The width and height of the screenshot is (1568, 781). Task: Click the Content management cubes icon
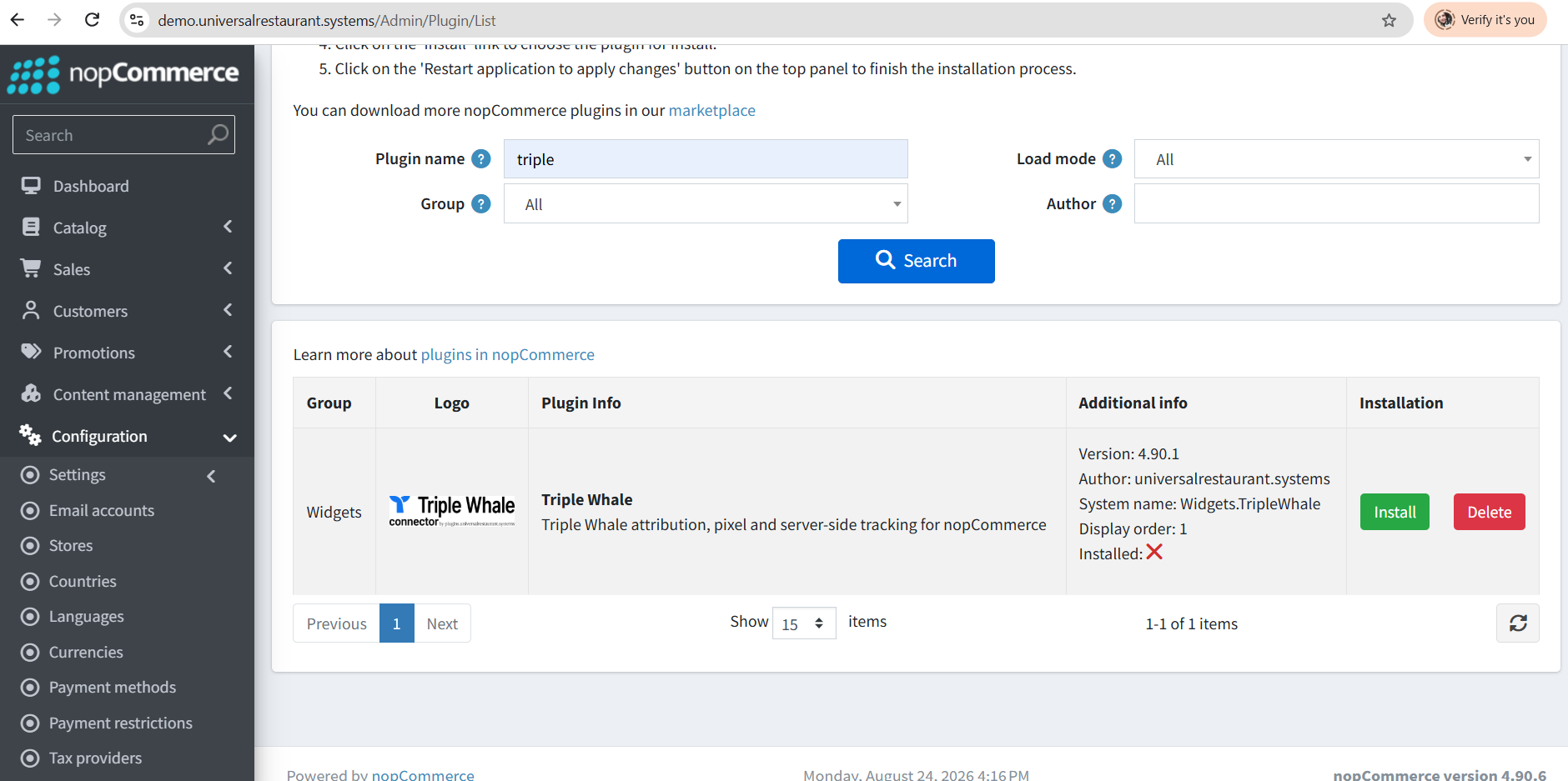31,393
